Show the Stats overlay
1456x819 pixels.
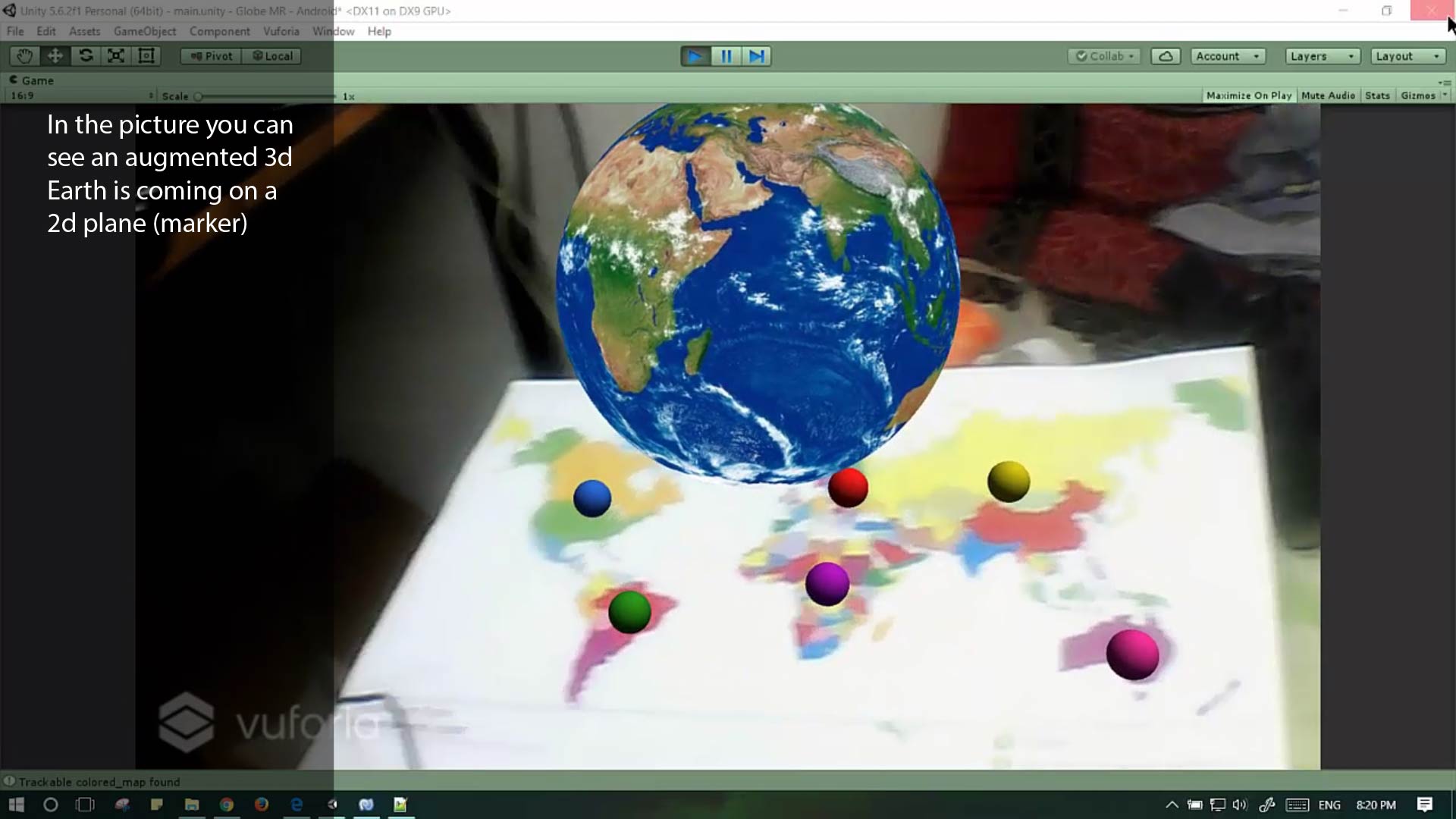point(1377,96)
